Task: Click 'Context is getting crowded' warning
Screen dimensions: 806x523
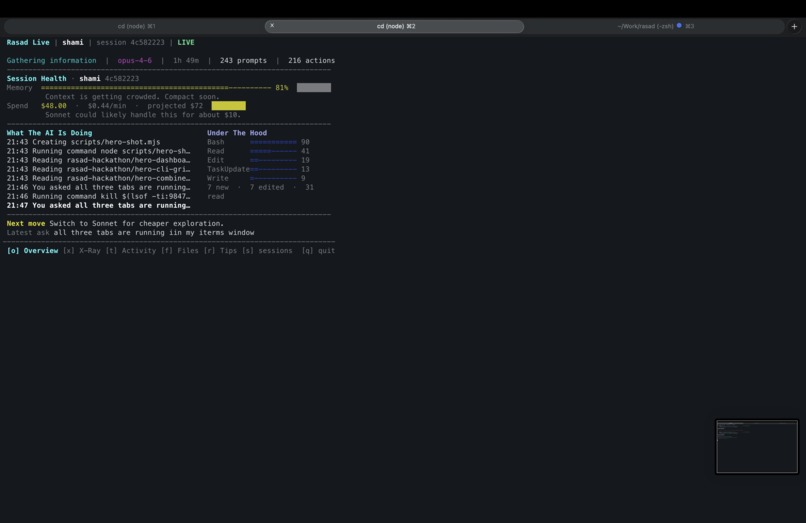Action: pyautogui.click(x=132, y=97)
